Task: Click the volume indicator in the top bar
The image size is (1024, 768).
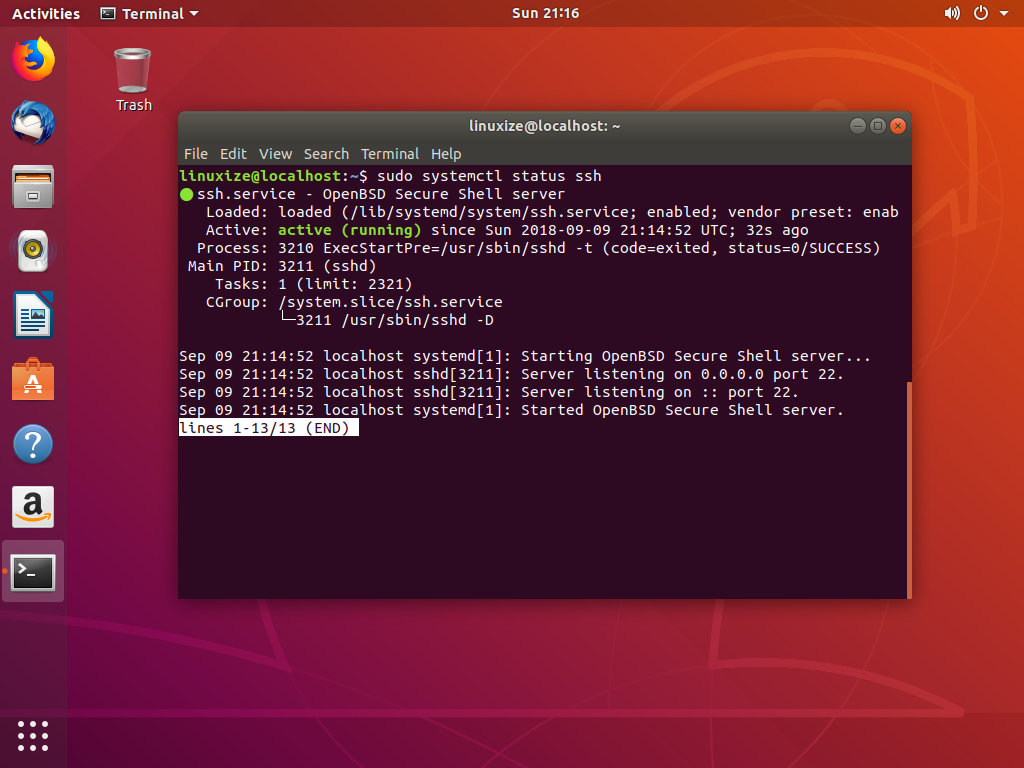Action: click(x=952, y=13)
